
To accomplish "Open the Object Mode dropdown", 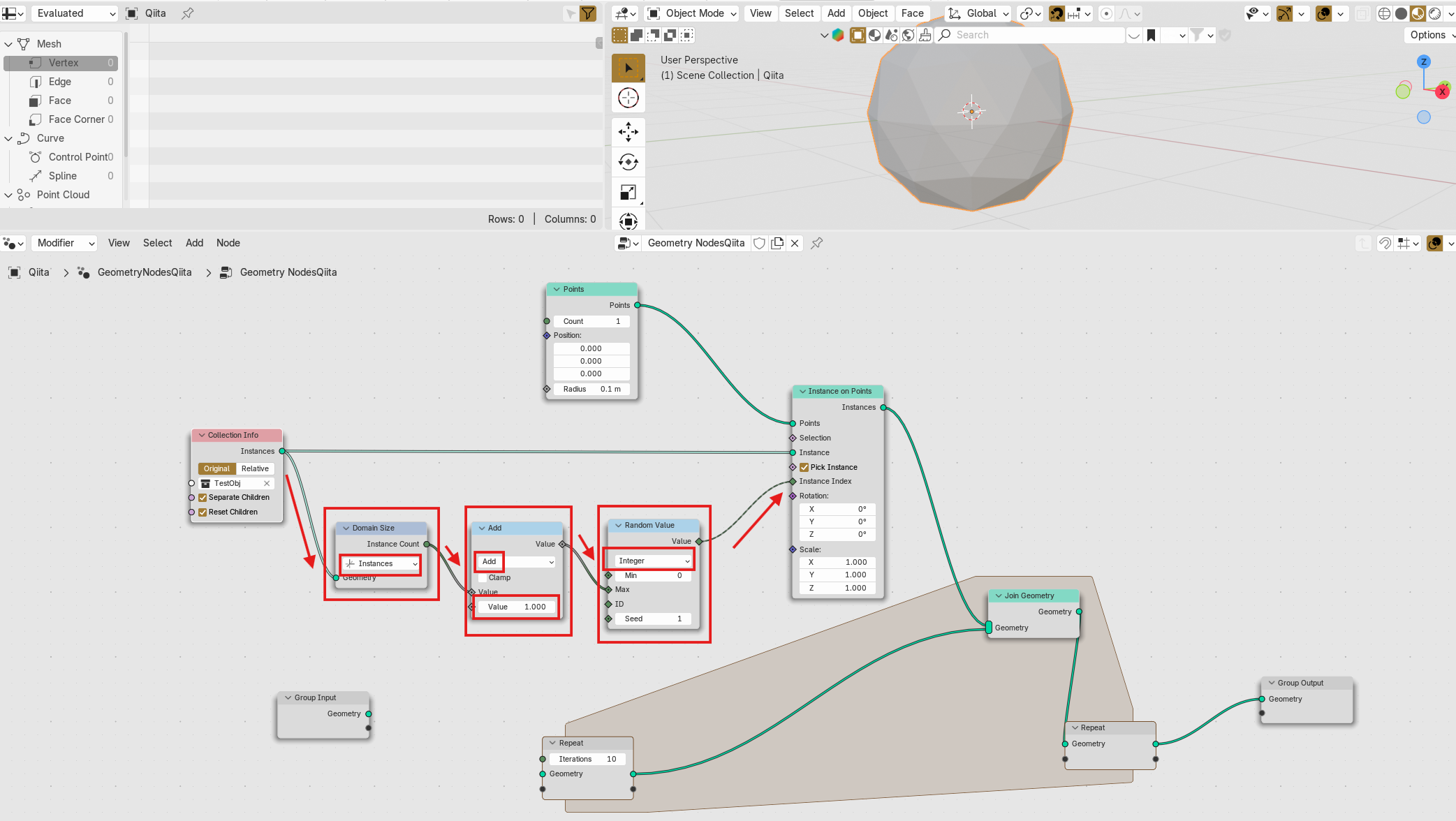I will 693,13.
